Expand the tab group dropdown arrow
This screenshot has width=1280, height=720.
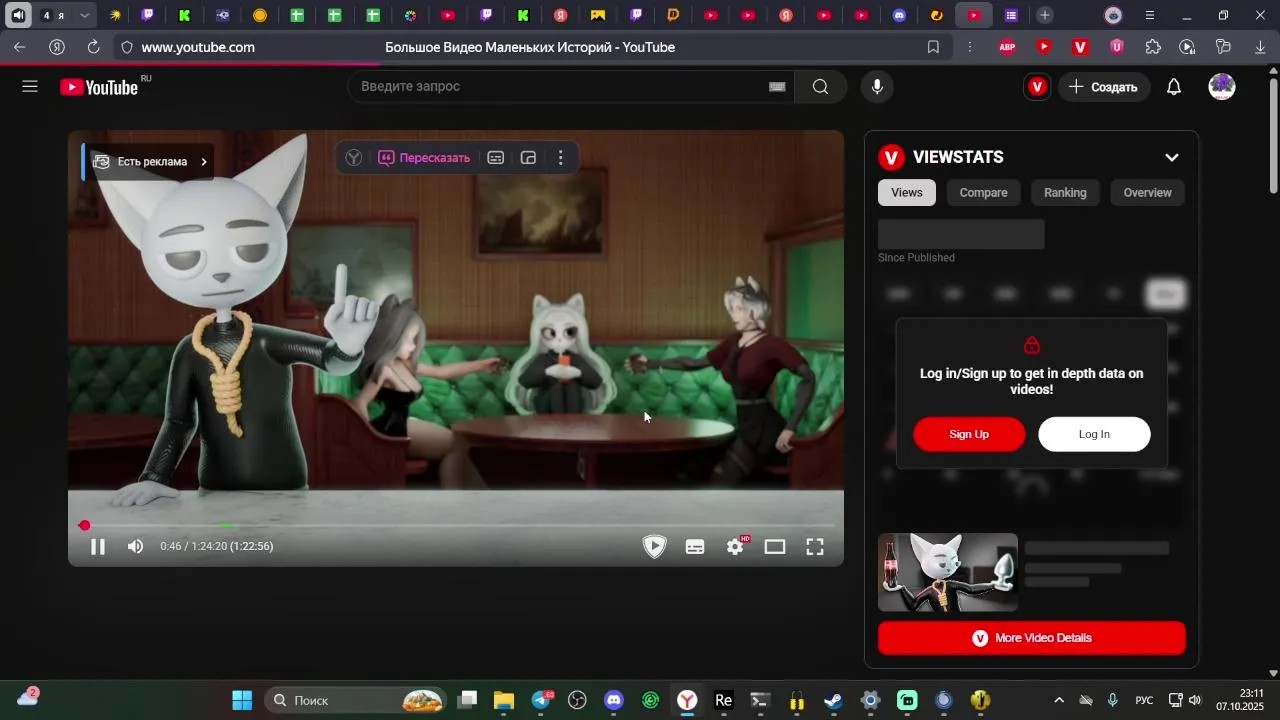pyautogui.click(x=84, y=15)
